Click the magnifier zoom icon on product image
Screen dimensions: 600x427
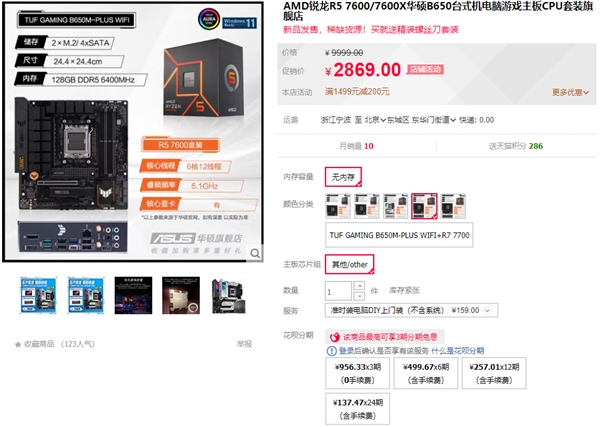(x=255, y=253)
